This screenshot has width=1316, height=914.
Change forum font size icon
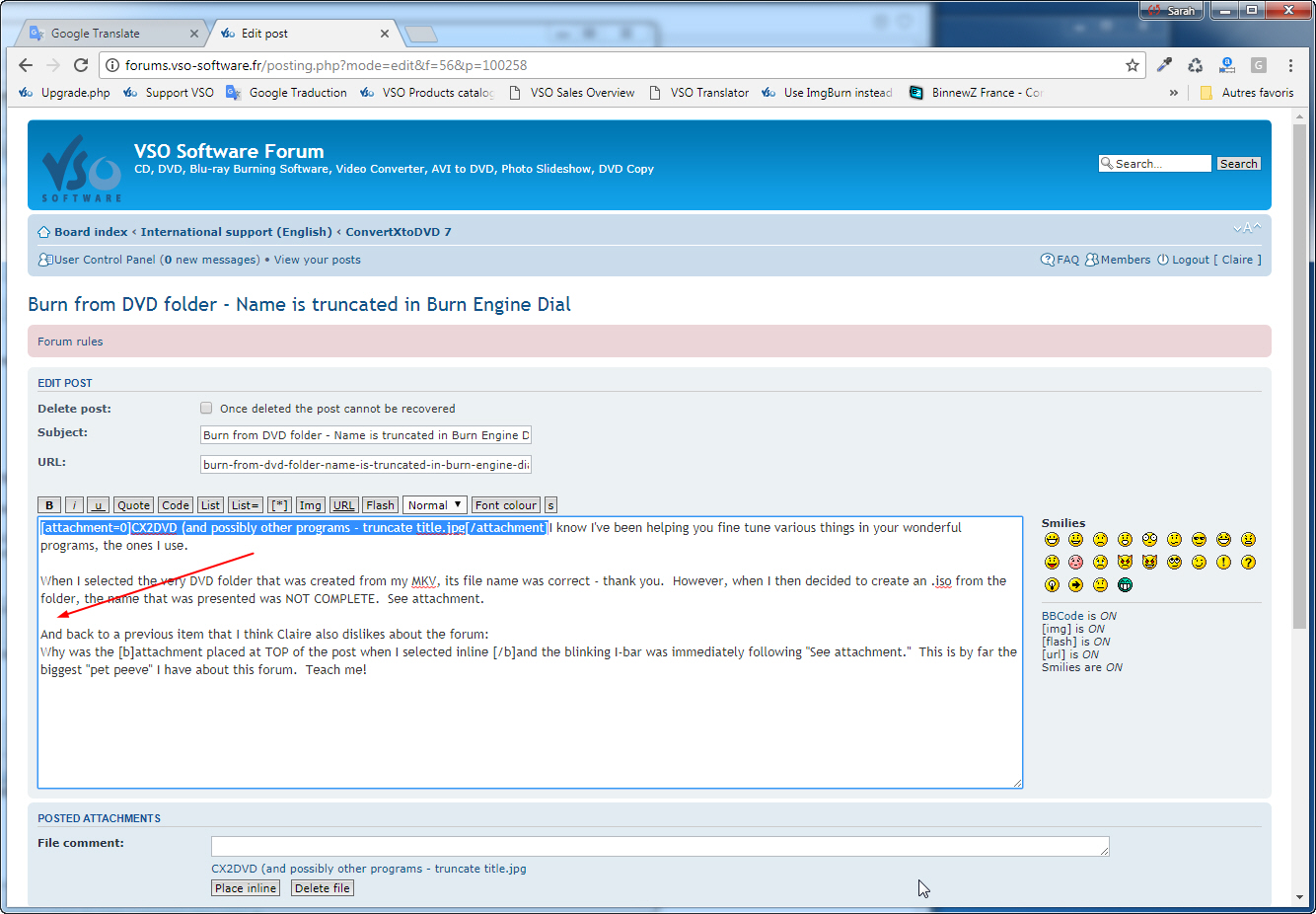coord(1247,228)
